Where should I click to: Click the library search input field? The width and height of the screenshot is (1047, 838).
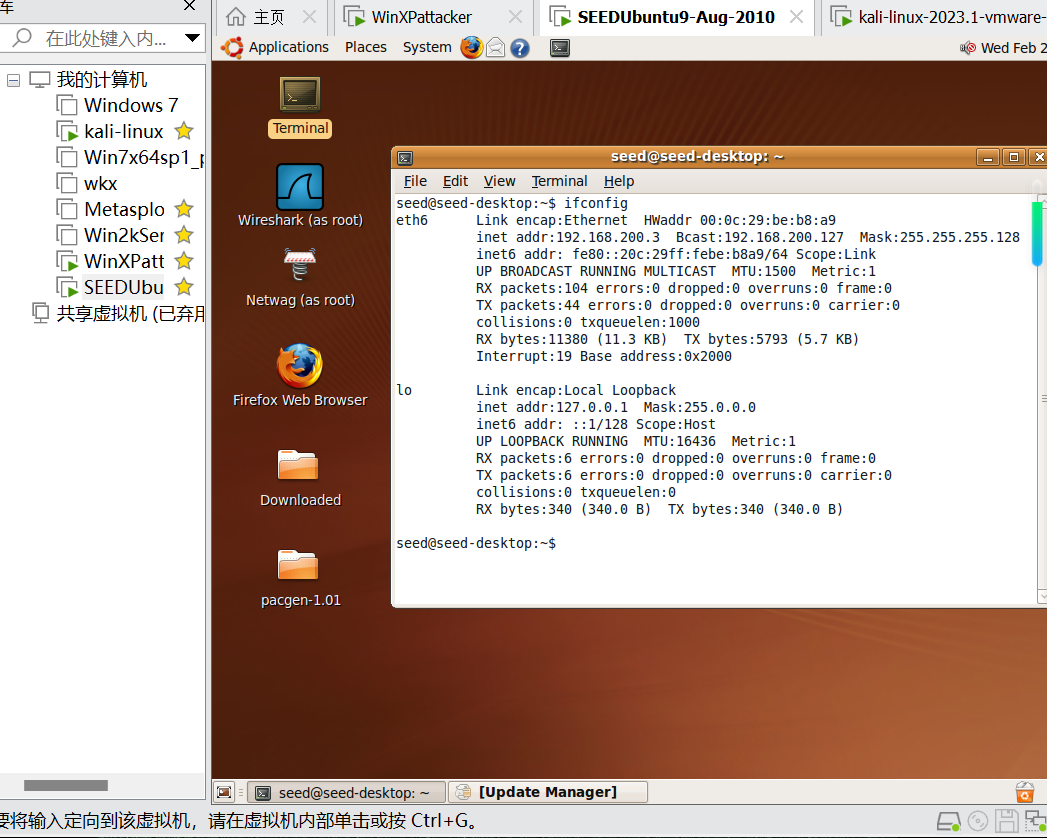pos(107,38)
